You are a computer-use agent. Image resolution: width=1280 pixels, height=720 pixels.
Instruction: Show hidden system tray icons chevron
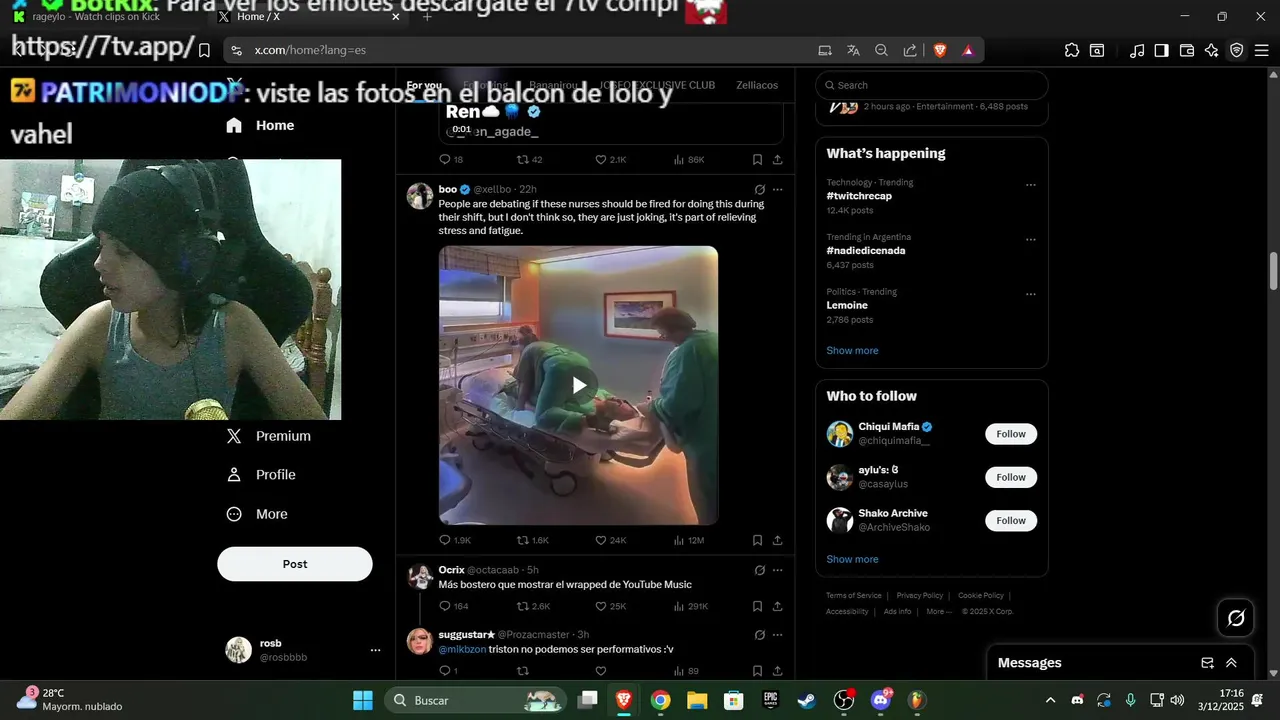[1050, 700]
